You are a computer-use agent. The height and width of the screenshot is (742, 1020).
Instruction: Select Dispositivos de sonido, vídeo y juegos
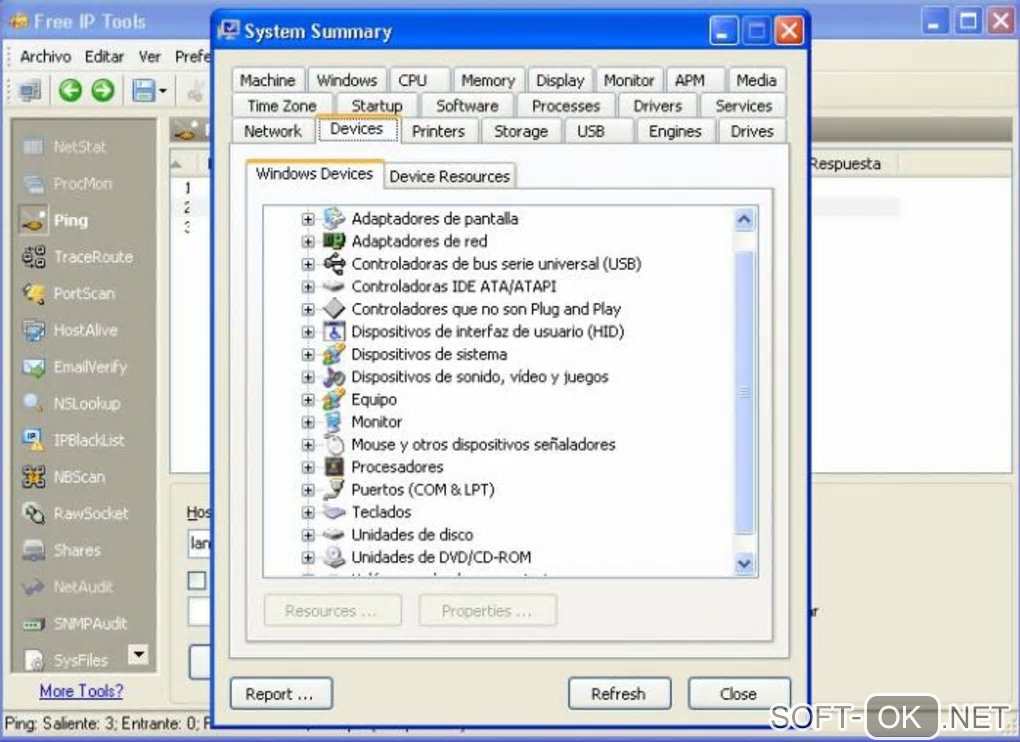(x=480, y=377)
